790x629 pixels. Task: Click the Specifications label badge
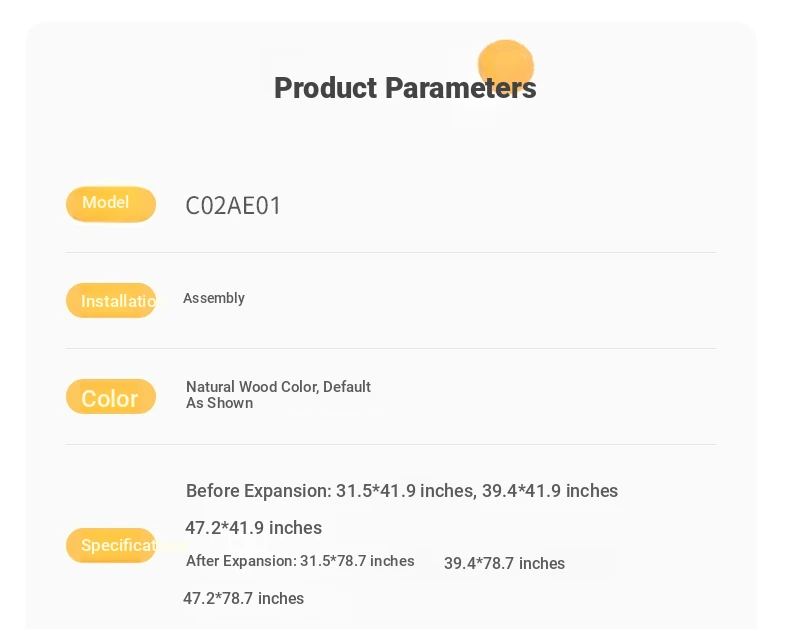pos(111,545)
